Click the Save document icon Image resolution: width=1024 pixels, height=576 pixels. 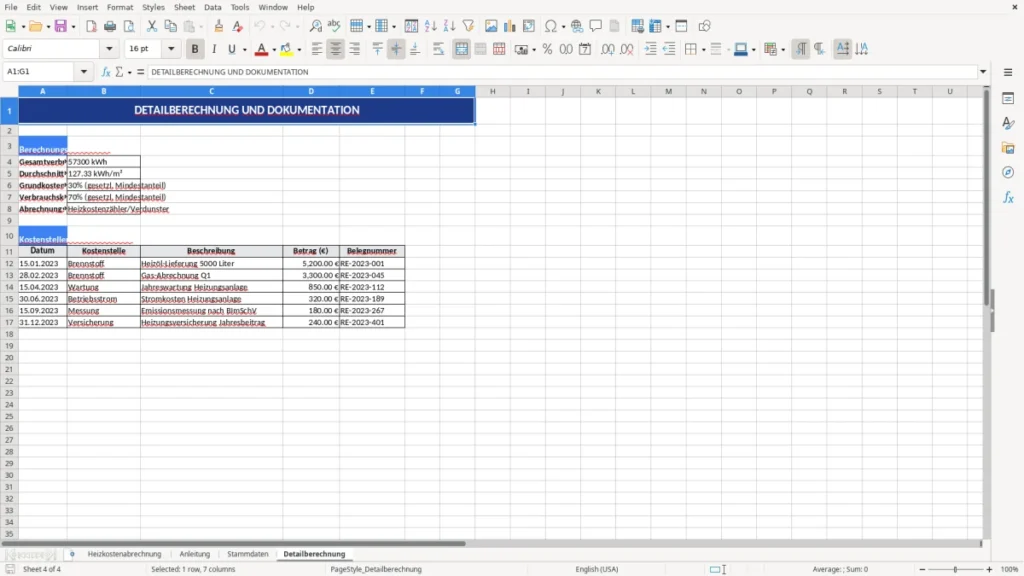(x=61, y=26)
